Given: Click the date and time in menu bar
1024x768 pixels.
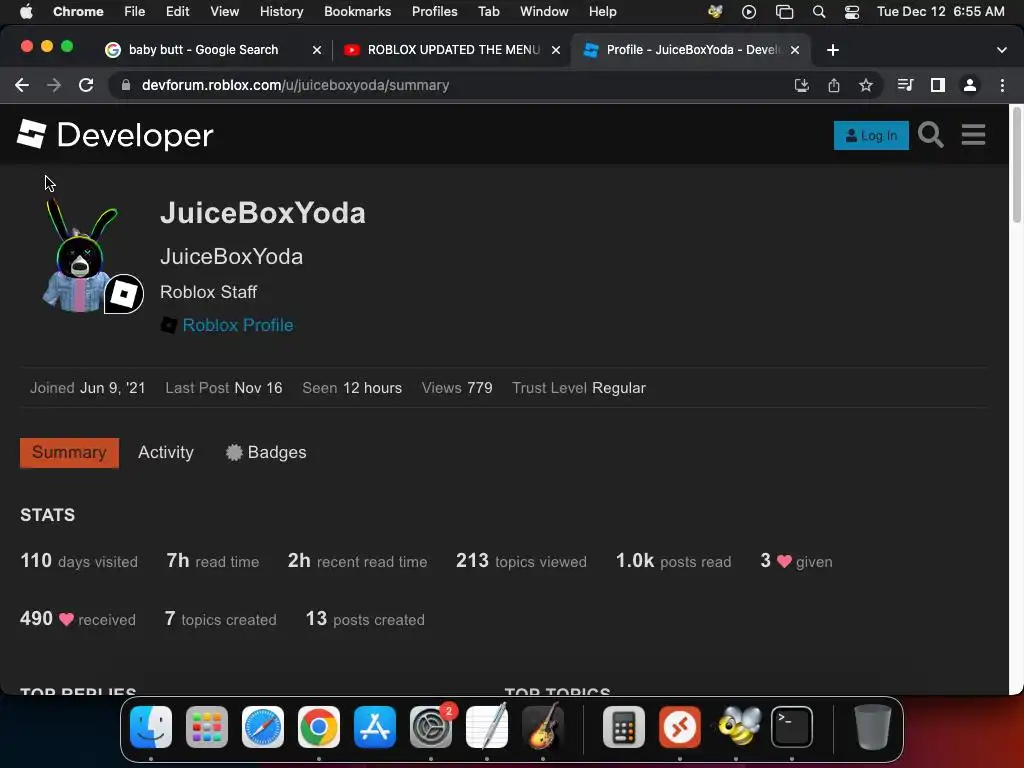Looking at the screenshot, I should [940, 12].
